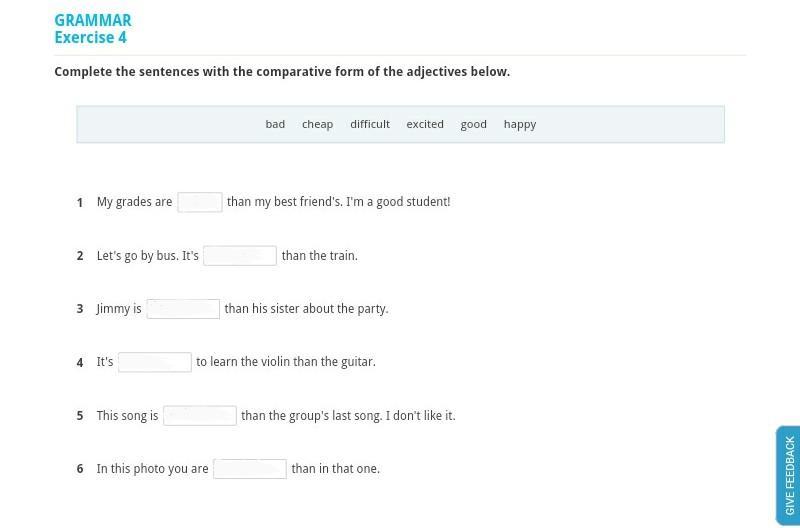Click the GRAMMAR heading

tap(93, 20)
